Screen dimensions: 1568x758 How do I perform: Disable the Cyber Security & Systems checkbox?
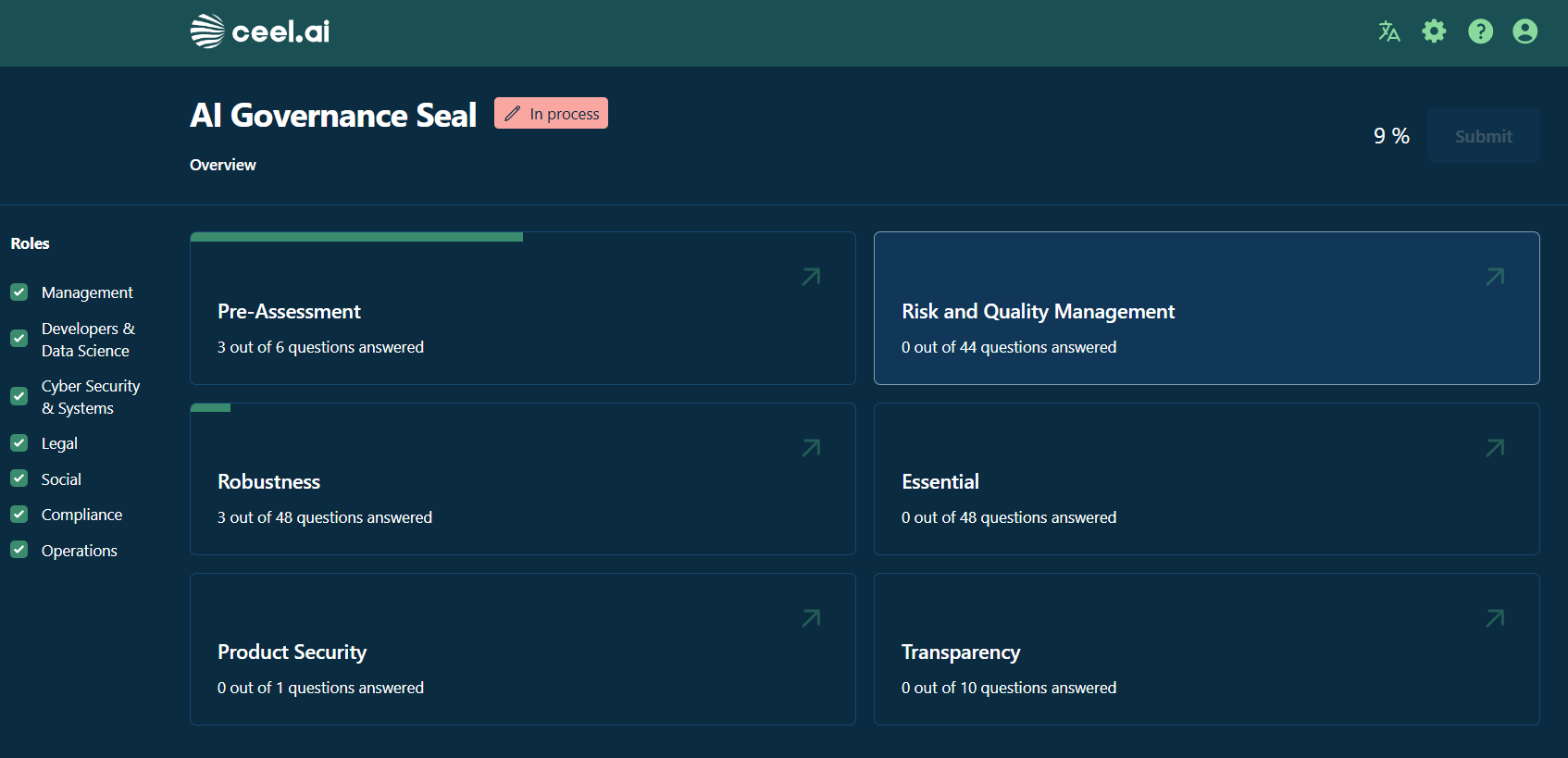click(19, 396)
